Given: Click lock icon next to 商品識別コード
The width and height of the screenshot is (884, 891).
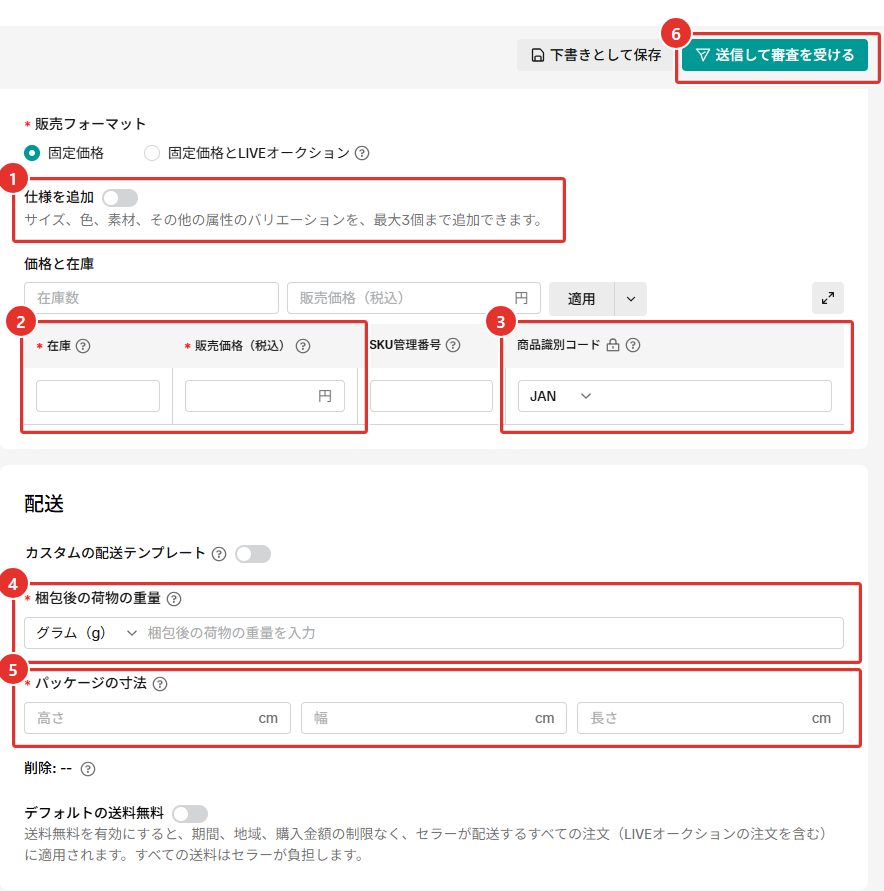Looking at the screenshot, I should [612, 345].
